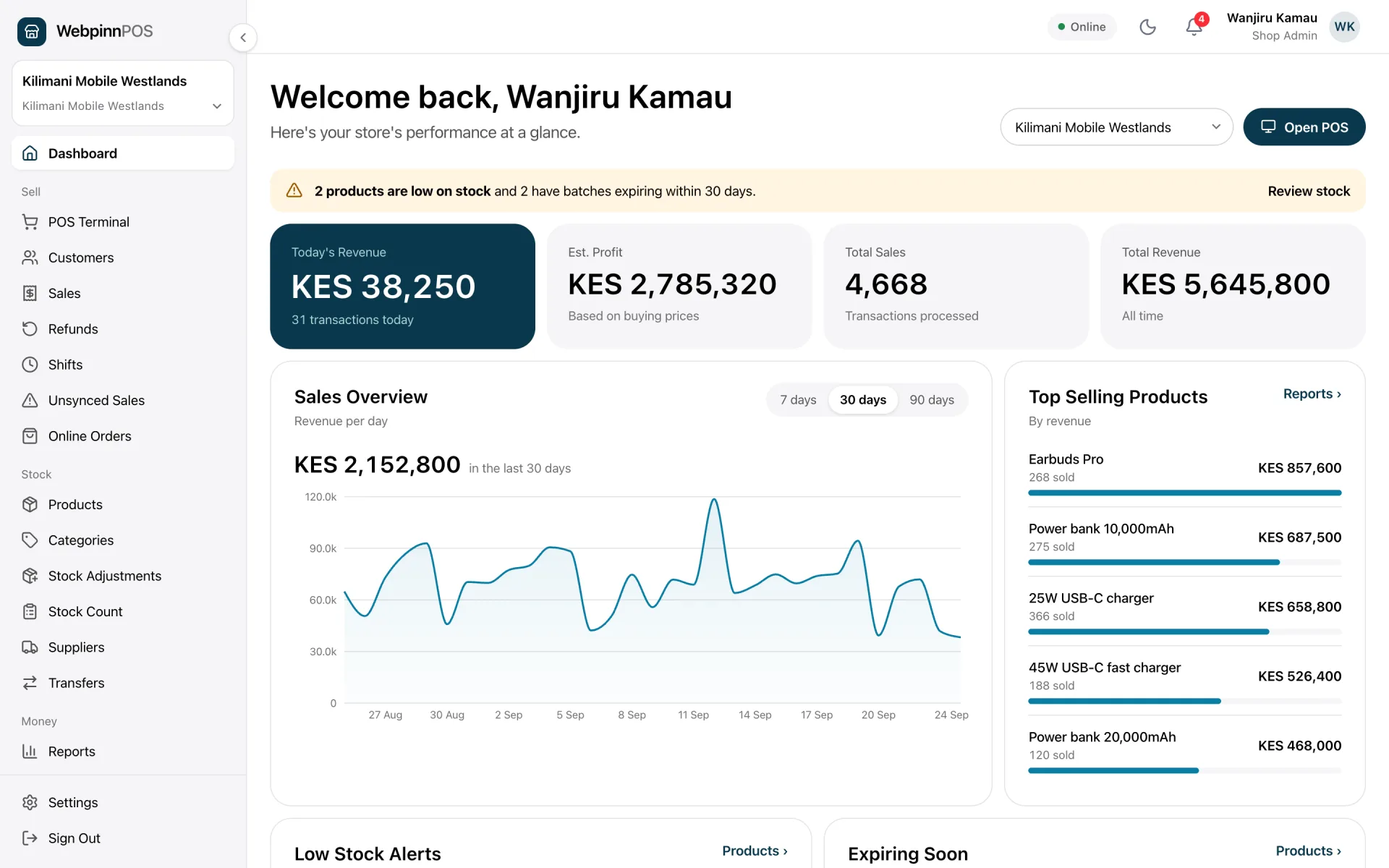This screenshot has width=1389, height=868.
Task: Open the header Kilimani Mobile Westlands store dropdown
Action: [1116, 127]
